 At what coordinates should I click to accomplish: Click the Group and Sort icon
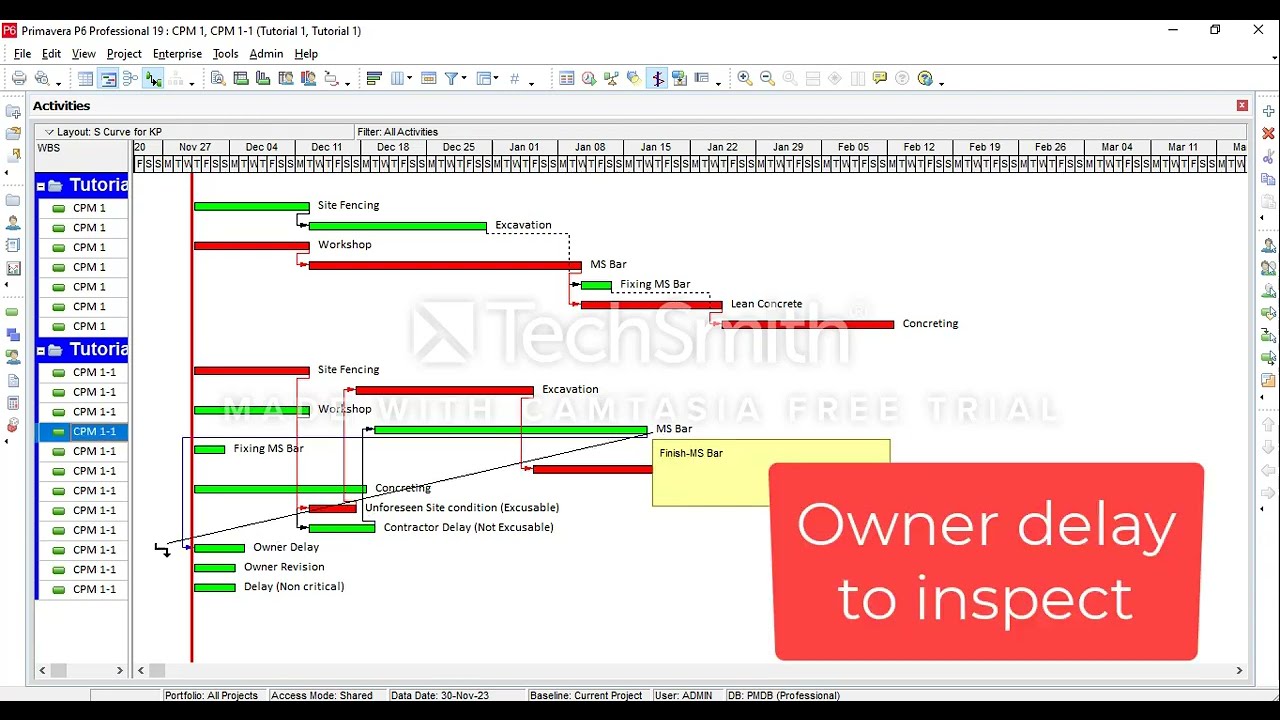pyautogui.click(x=484, y=78)
